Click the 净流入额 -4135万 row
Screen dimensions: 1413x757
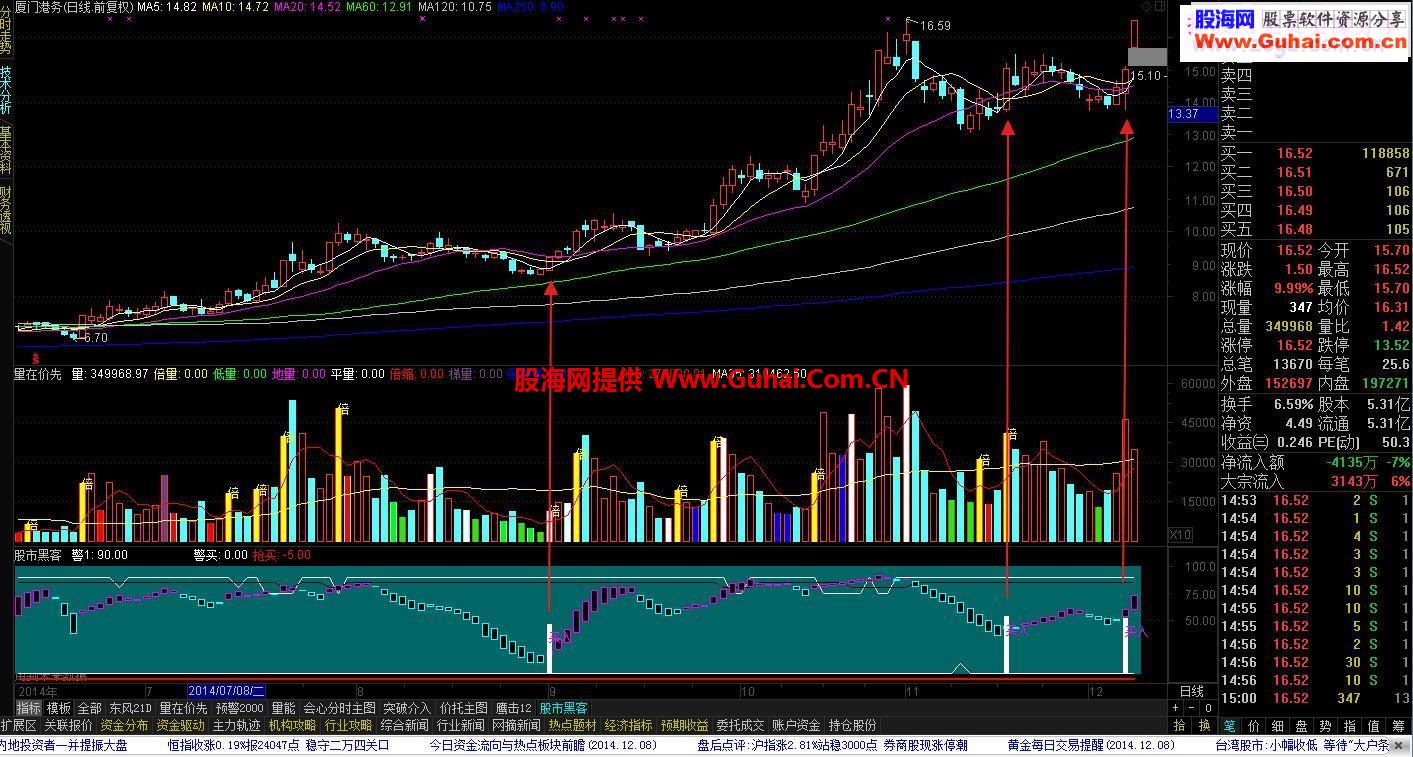pos(1315,462)
